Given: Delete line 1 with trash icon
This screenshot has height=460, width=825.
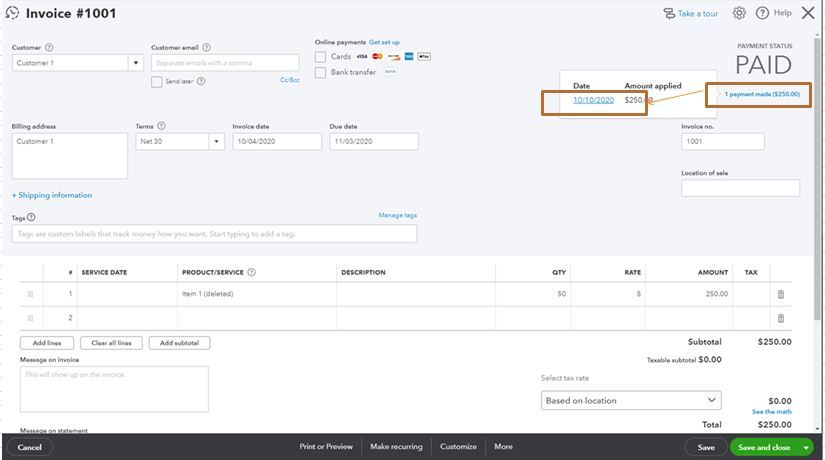Looking at the screenshot, I should tap(781, 294).
